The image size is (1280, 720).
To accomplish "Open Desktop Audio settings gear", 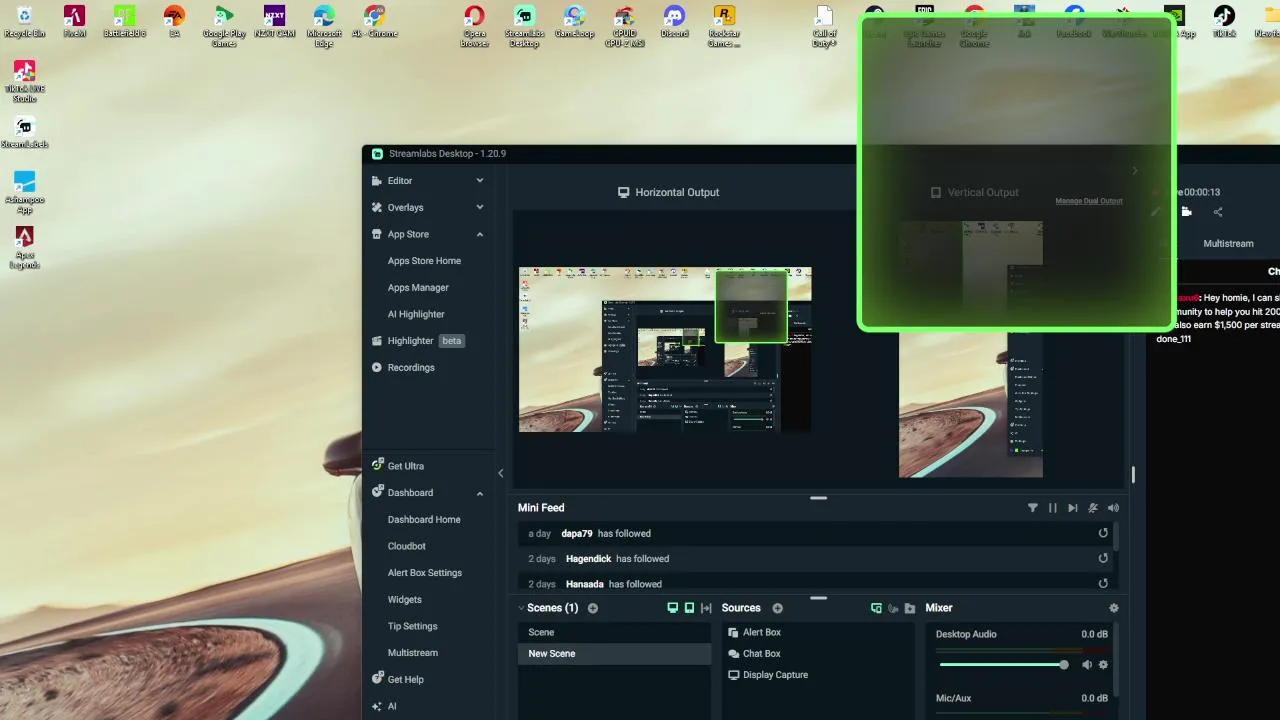I will click(x=1104, y=665).
